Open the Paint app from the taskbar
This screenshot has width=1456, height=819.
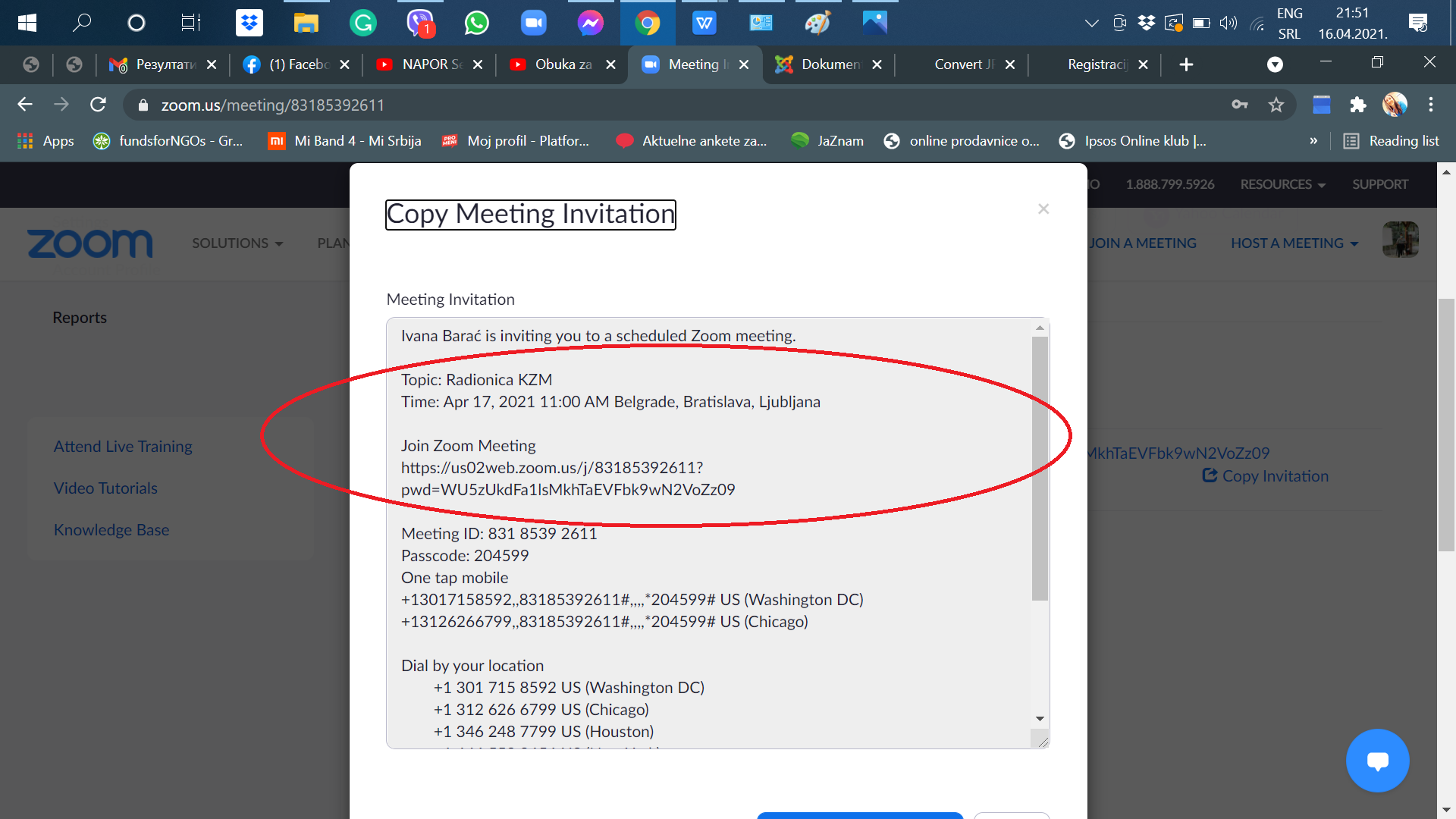[x=818, y=23]
